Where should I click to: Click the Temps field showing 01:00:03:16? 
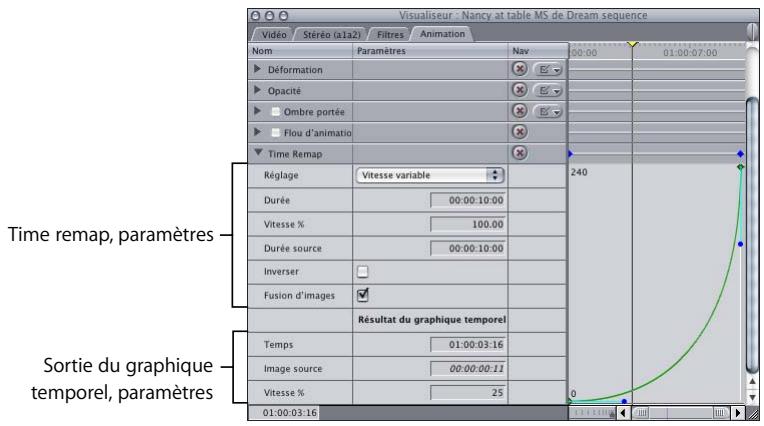pyautogui.click(x=468, y=345)
